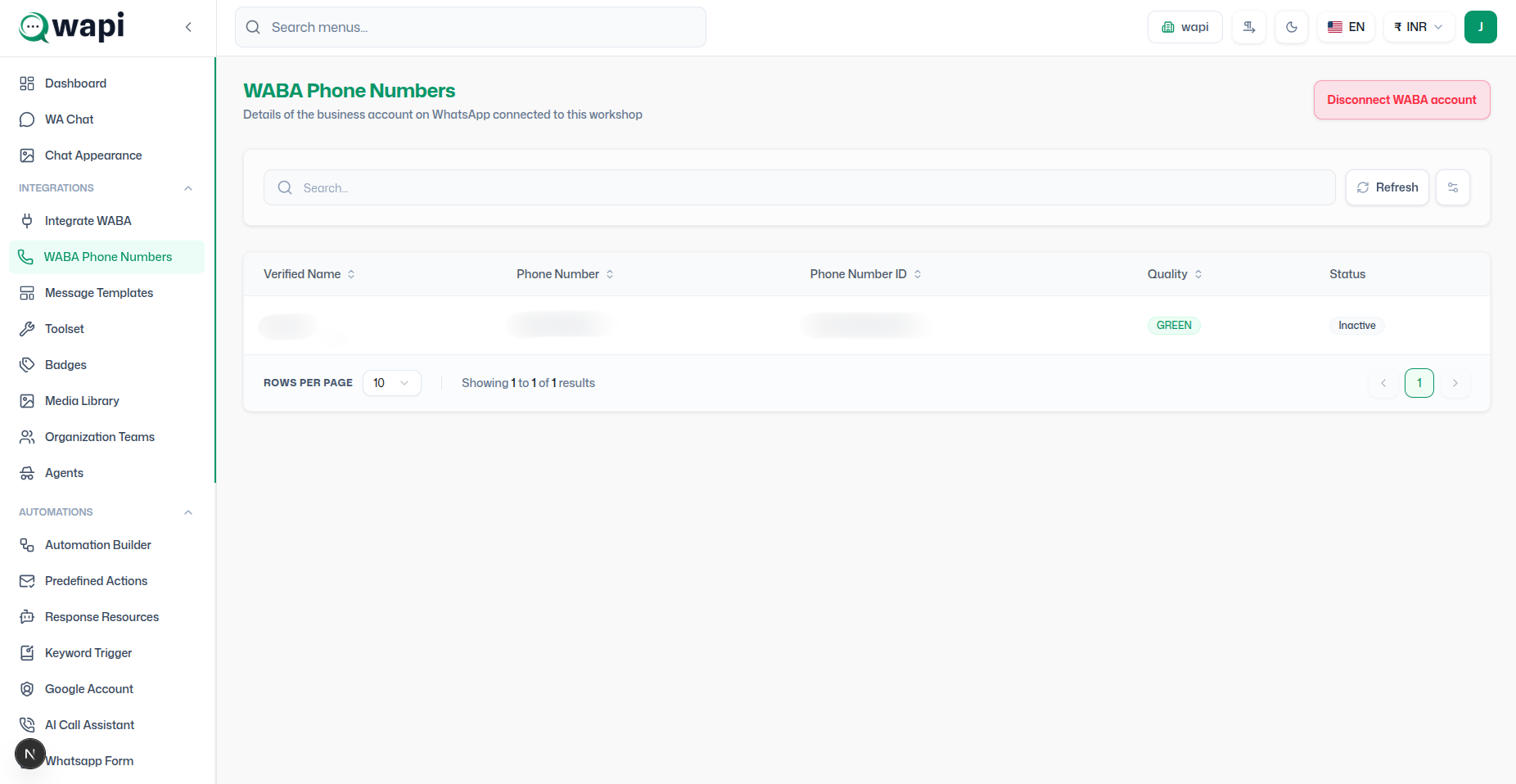Click the Google Account icon
Viewport: 1516px width, 784px height.
click(27, 689)
